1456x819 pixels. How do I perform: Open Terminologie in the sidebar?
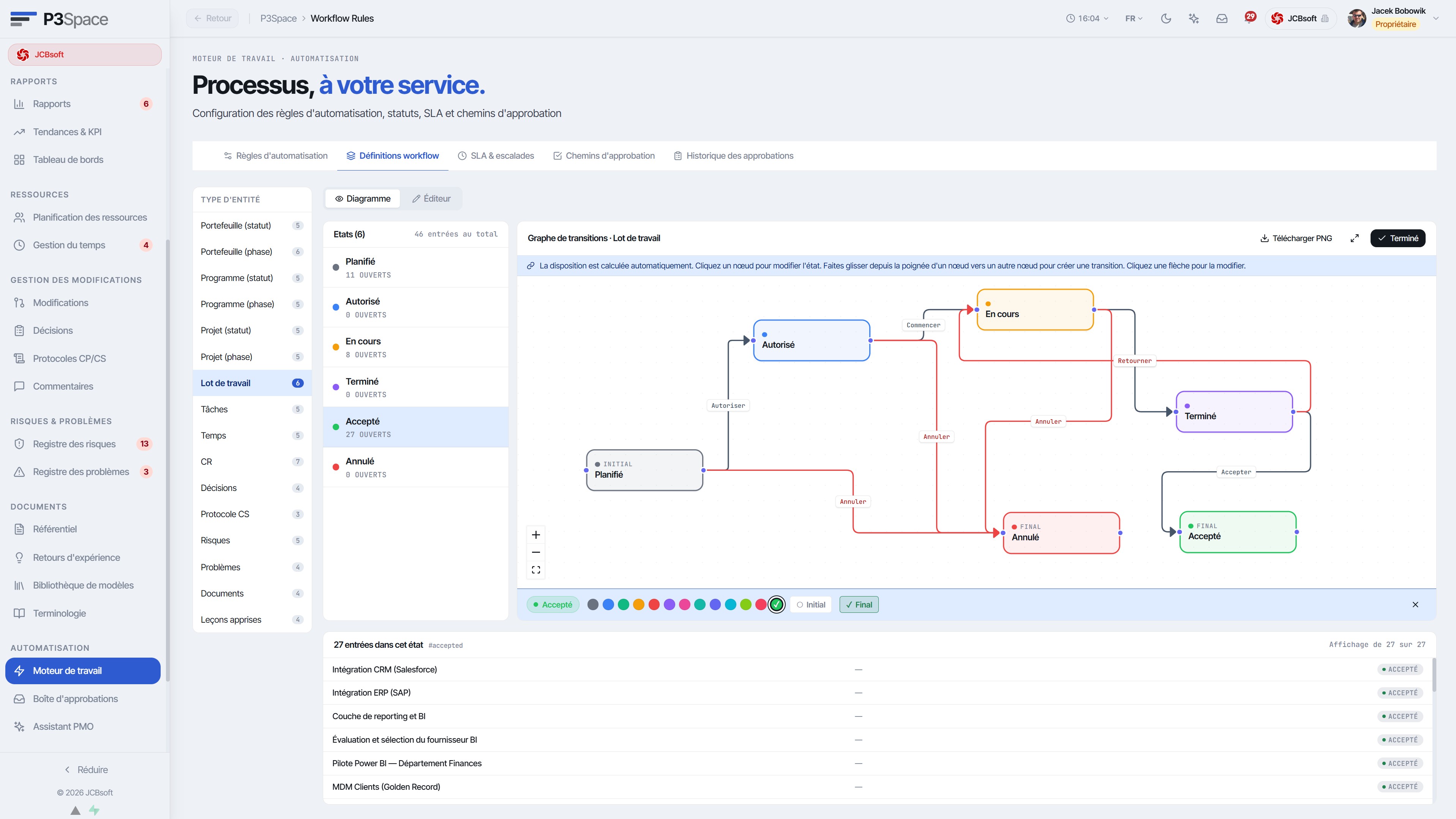pyautogui.click(x=84, y=613)
